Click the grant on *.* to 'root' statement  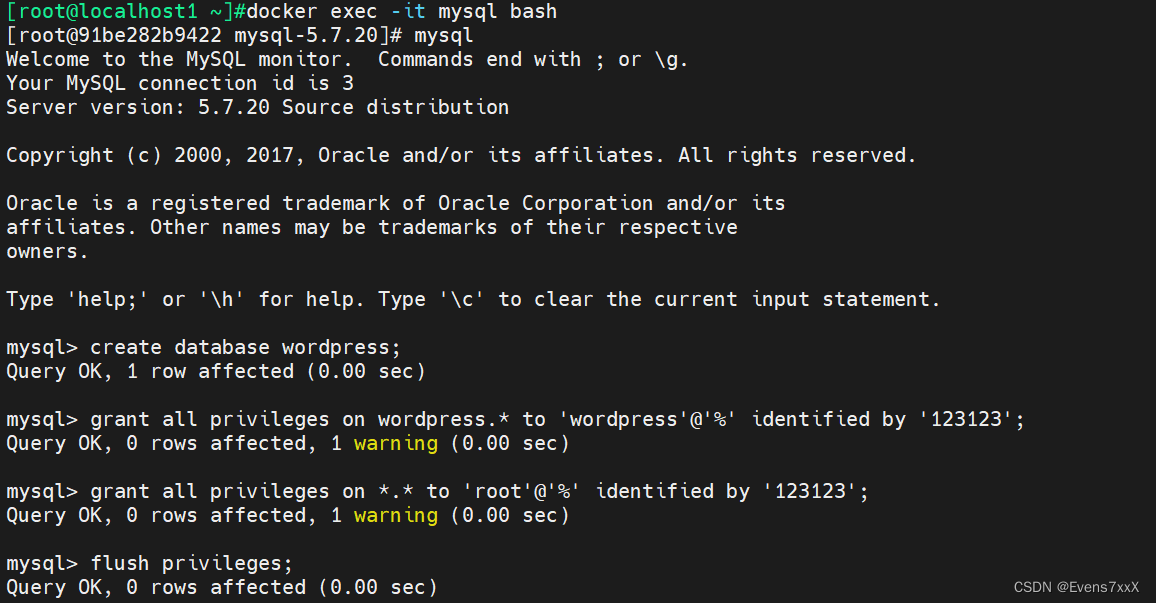[x=480, y=492]
